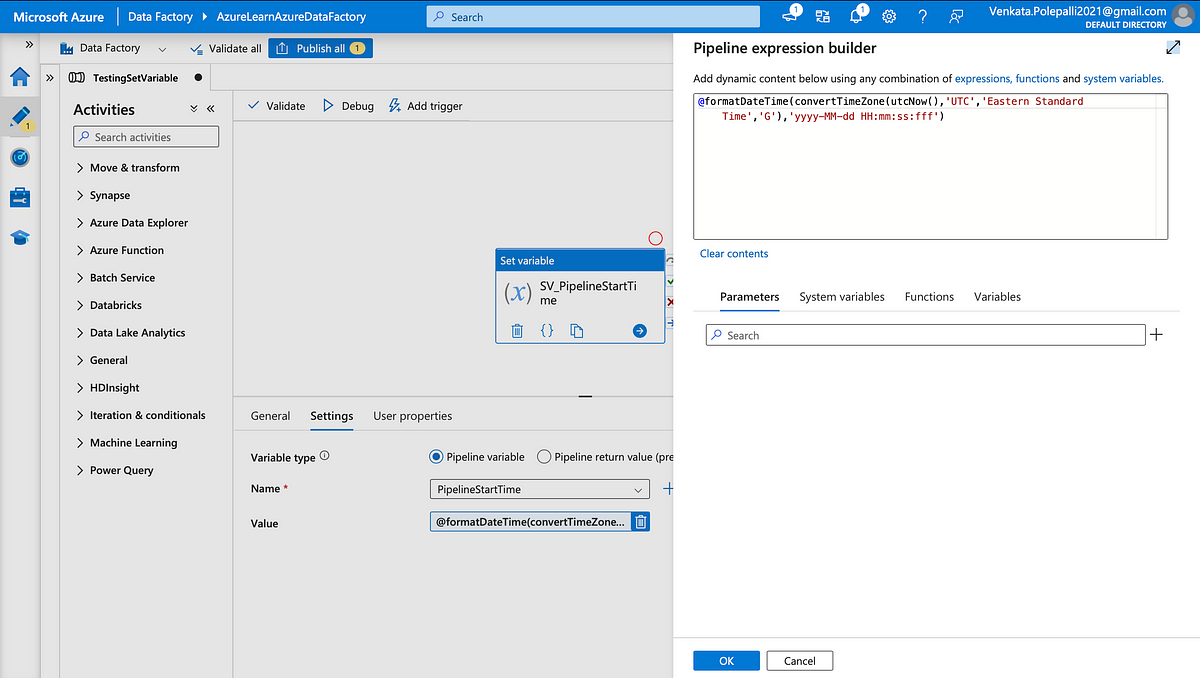Open the Manage toolbox icon in sidebar
Viewport: 1200px width, 678px height.
[20, 197]
